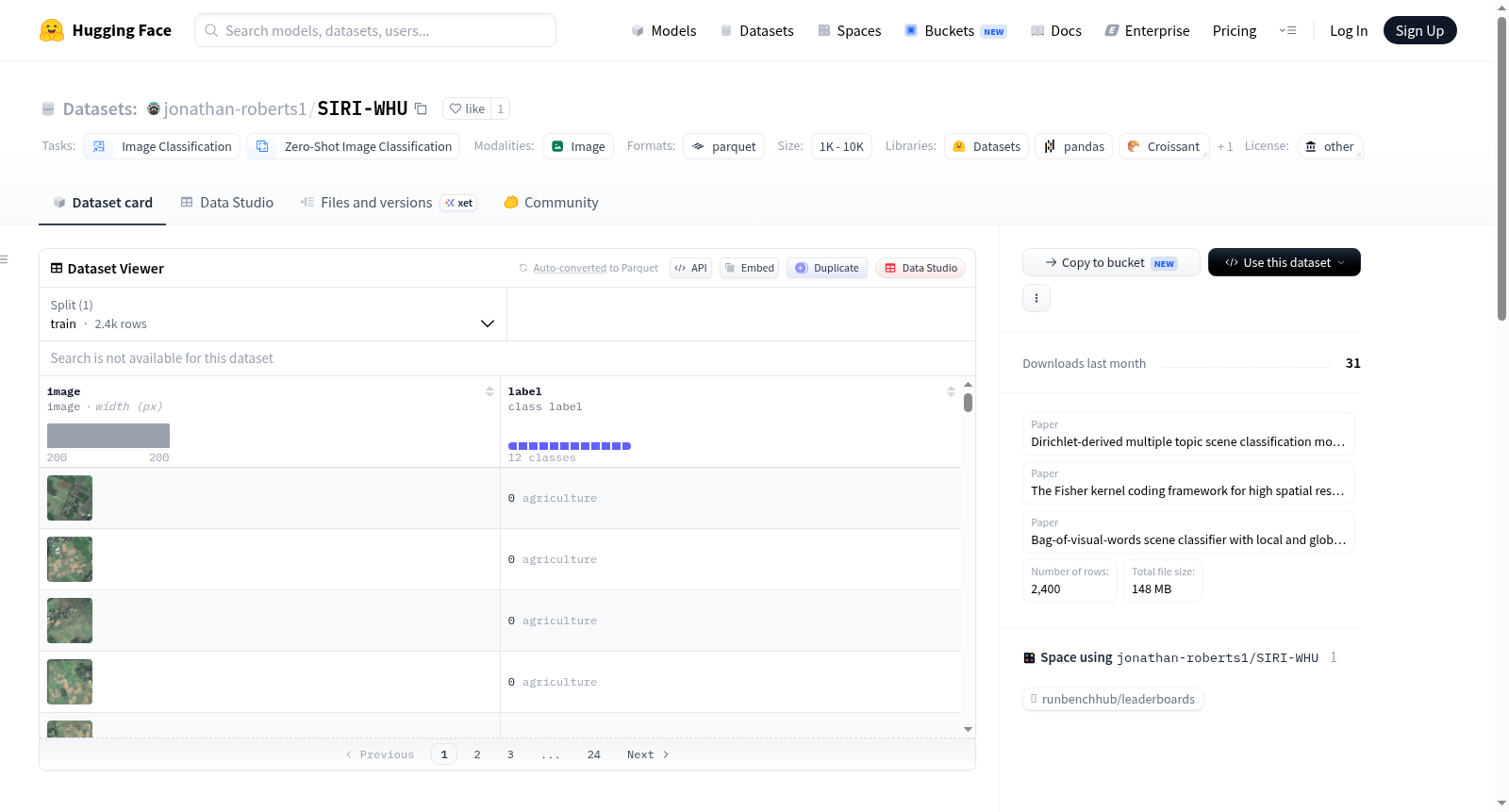Image resolution: width=1509 pixels, height=812 pixels.
Task: Click the Copy to bucket button
Action: coord(1111,262)
